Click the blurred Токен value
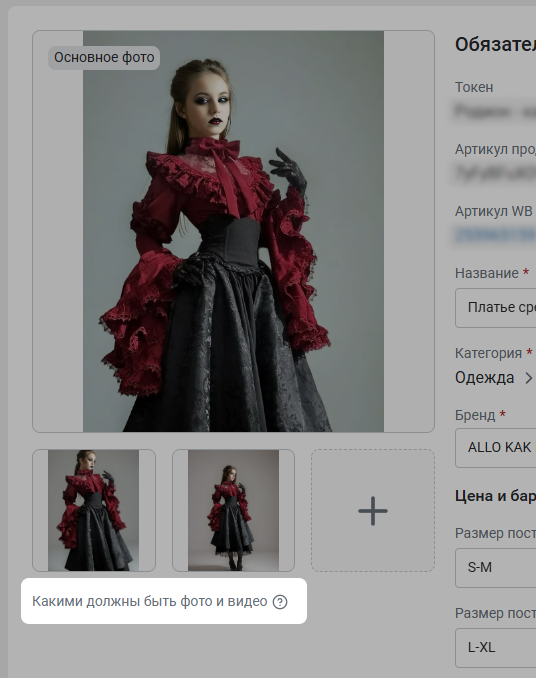The height and width of the screenshot is (678, 536). tap(495, 112)
